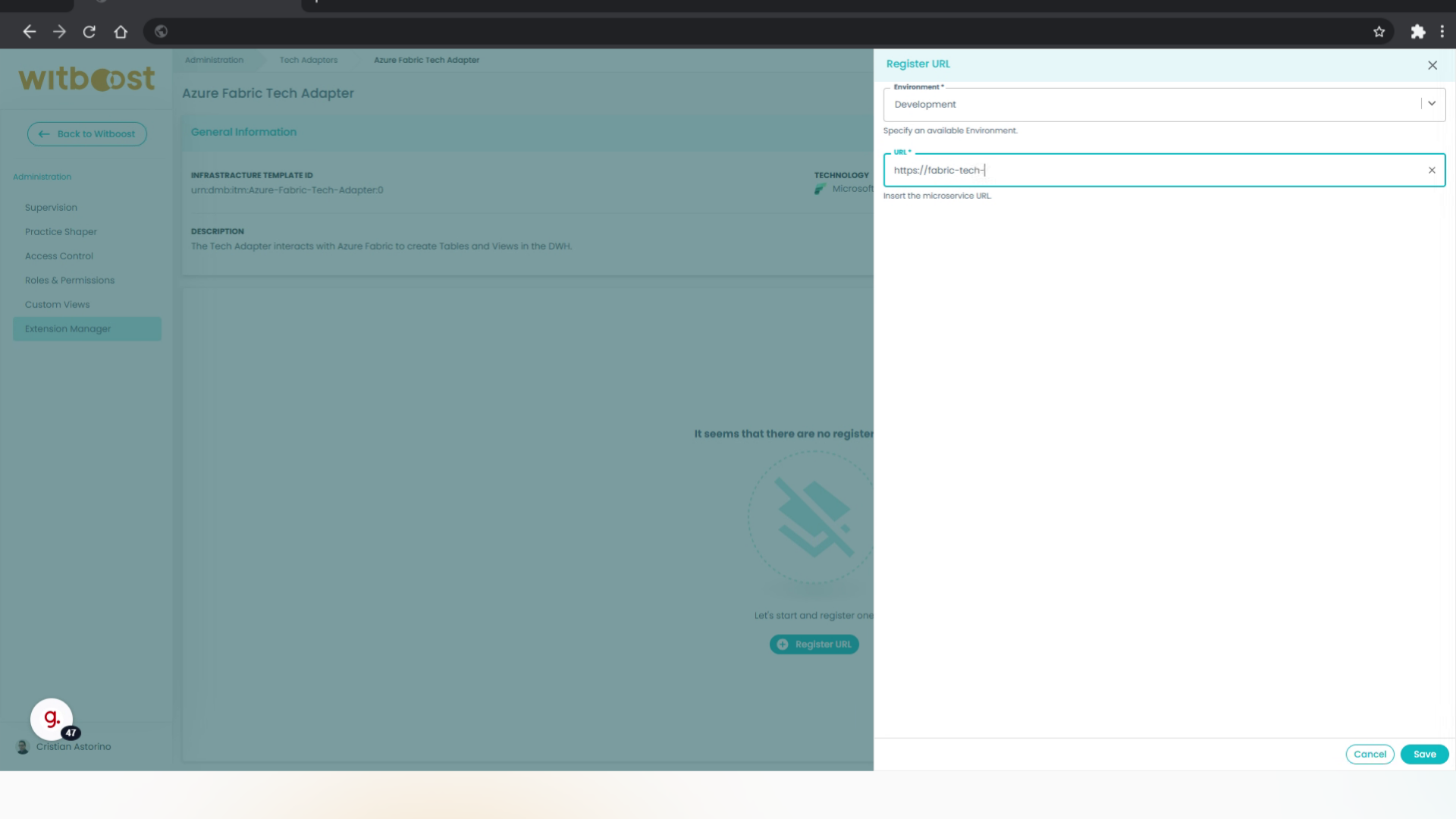Click the Administration sidebar heading
Image resolution: width=1456 pixels, height=819 pixels.
pyautogui.click(x=42, y=177)
